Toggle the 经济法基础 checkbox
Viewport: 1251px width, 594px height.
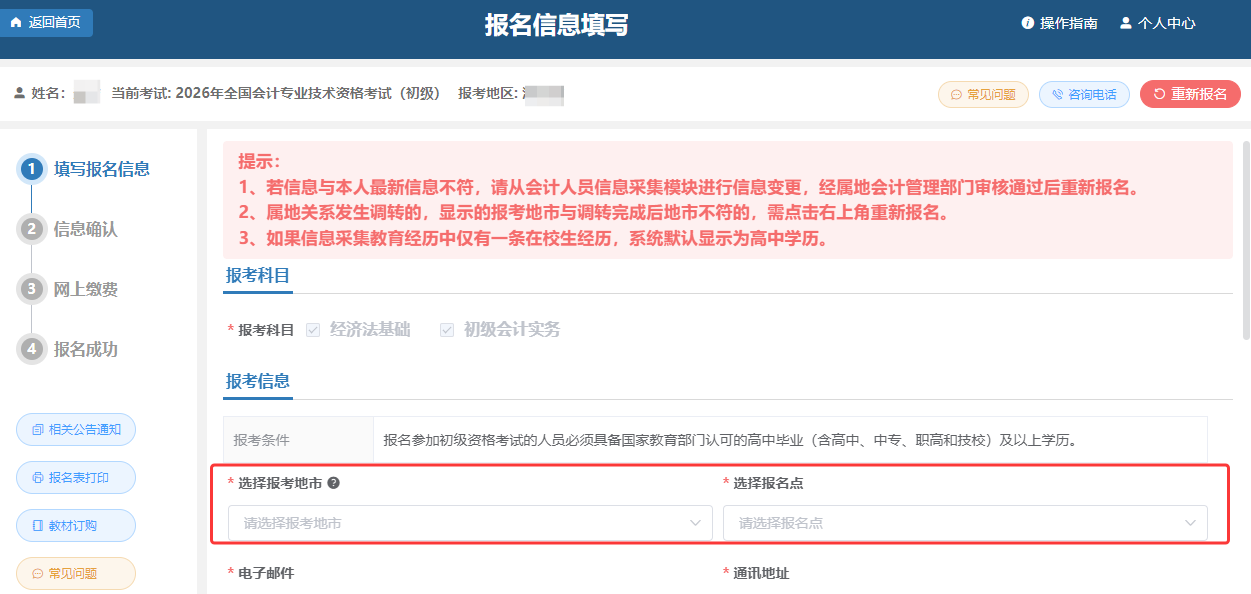(313, 330)
